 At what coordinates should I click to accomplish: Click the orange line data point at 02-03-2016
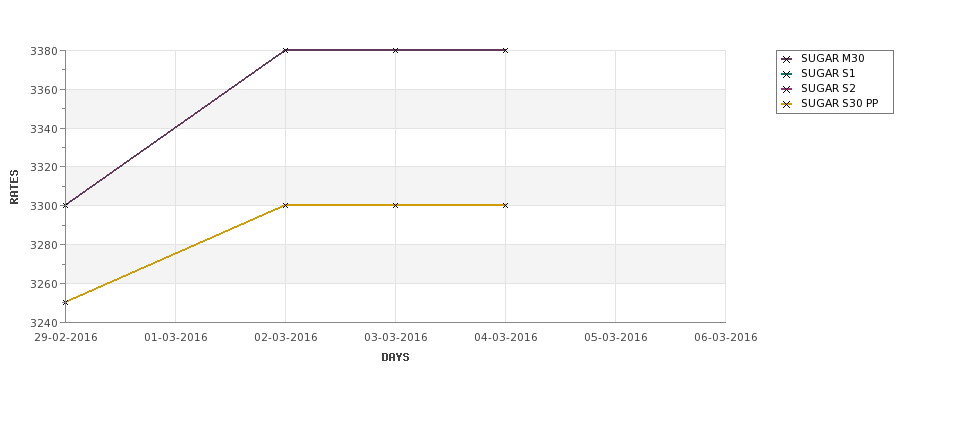click(285, 205)
